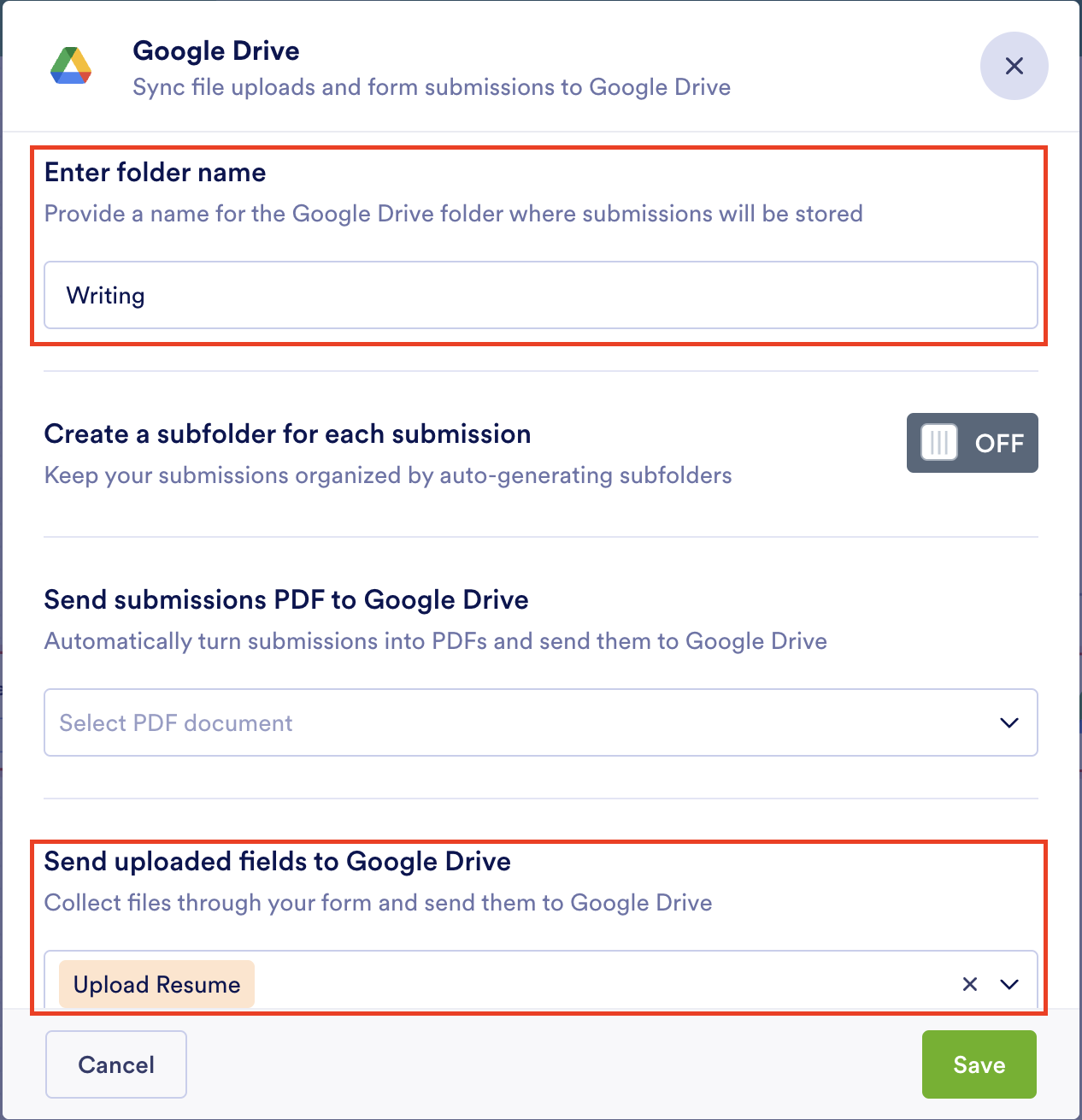Click the Send uploaded fields heading

pos(278,861)
